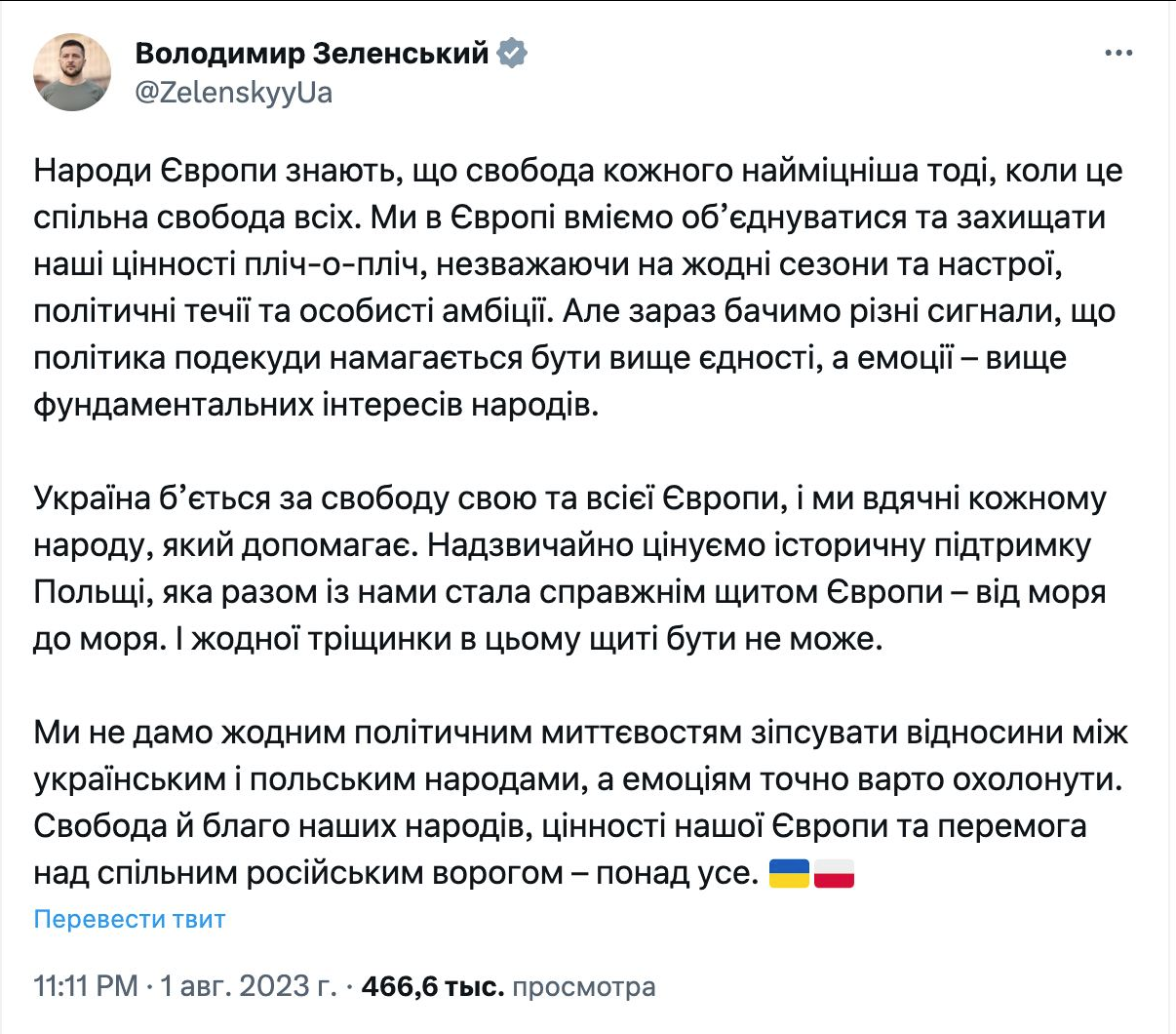Click the 11:11 PM timestamp
Screen dimensions: 1176x1034
tap(86, 986)
